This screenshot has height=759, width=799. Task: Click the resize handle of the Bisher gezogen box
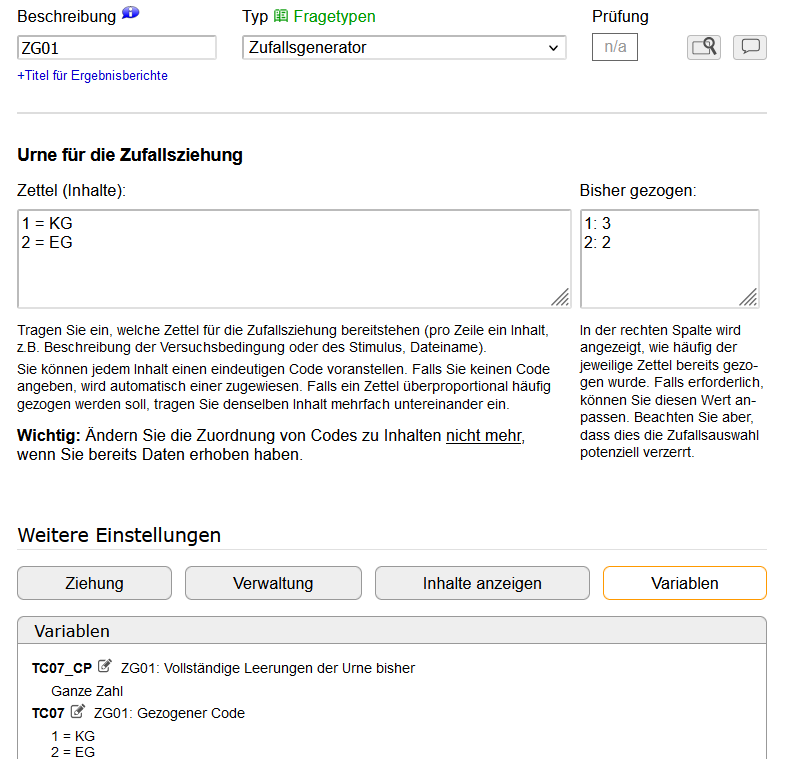tap(748, 296)
